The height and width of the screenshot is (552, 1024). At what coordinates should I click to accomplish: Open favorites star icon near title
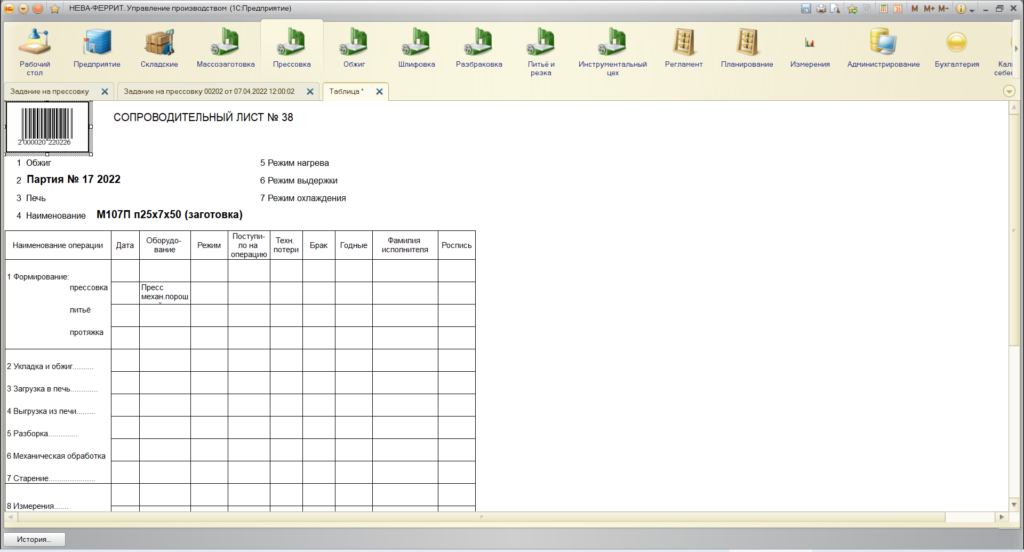point(55,8)
